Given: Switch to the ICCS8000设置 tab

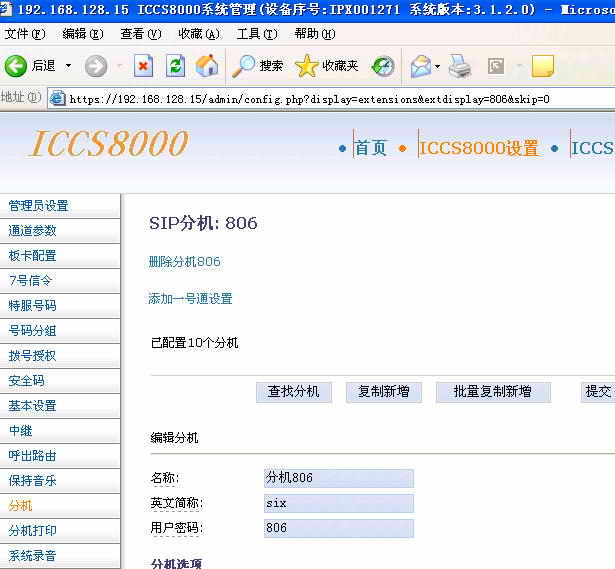Looking at the screenshot, I should [x=478, y=148].
